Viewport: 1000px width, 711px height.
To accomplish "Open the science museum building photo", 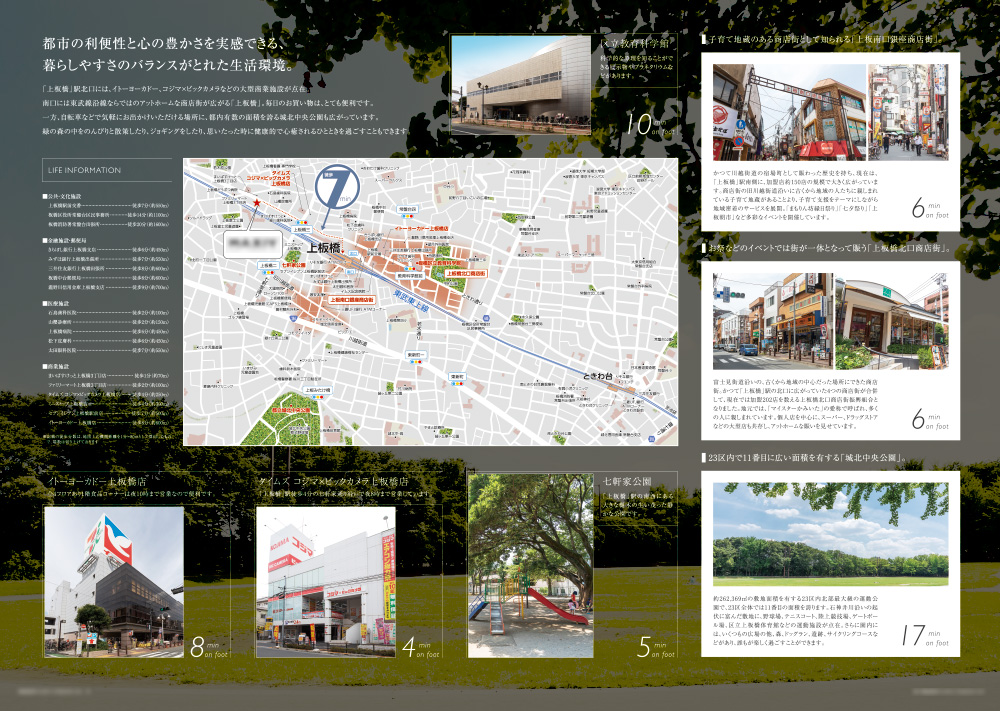I will point(521,80).
